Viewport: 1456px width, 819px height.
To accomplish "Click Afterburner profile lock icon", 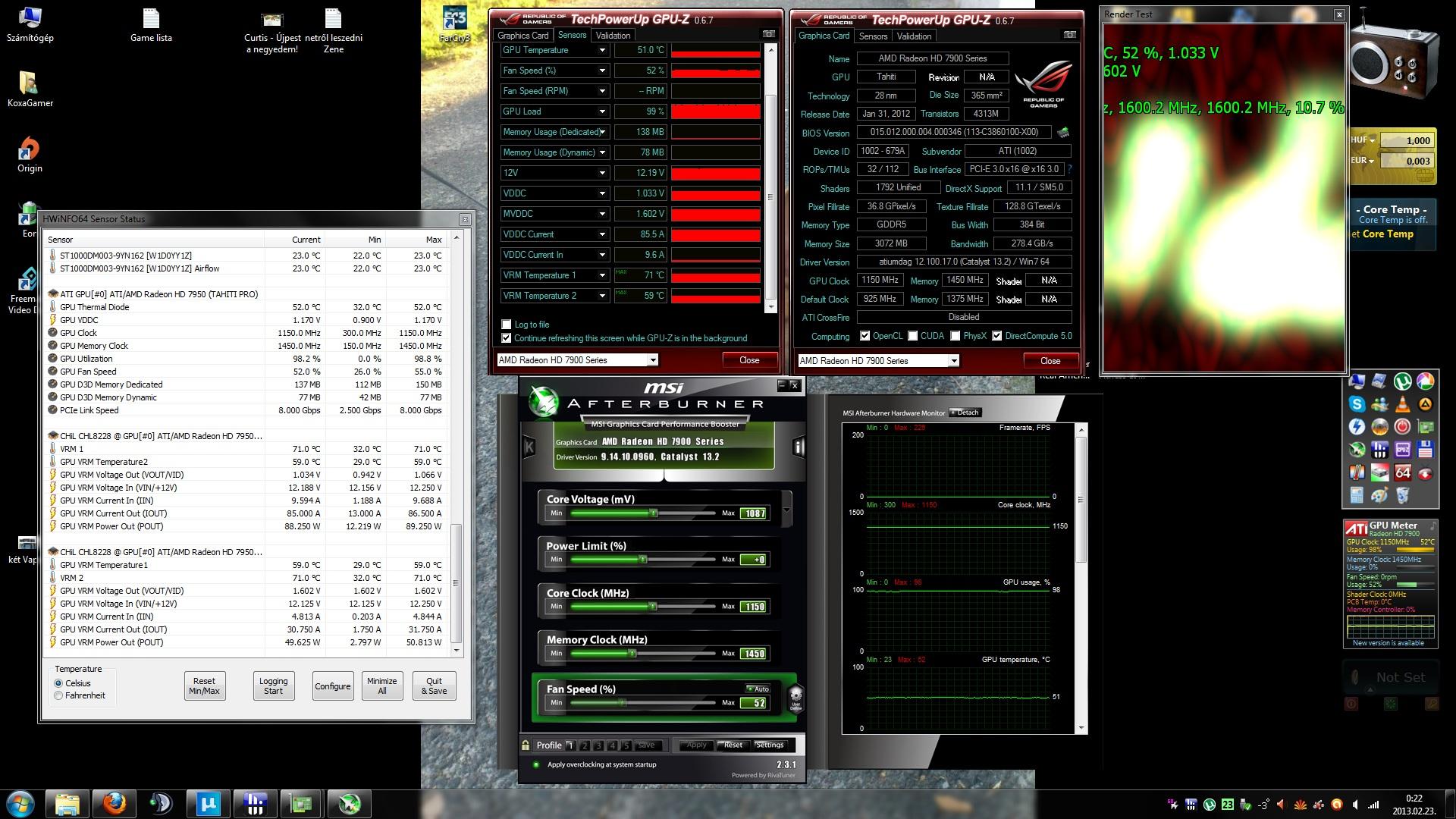I will (526, 745).
